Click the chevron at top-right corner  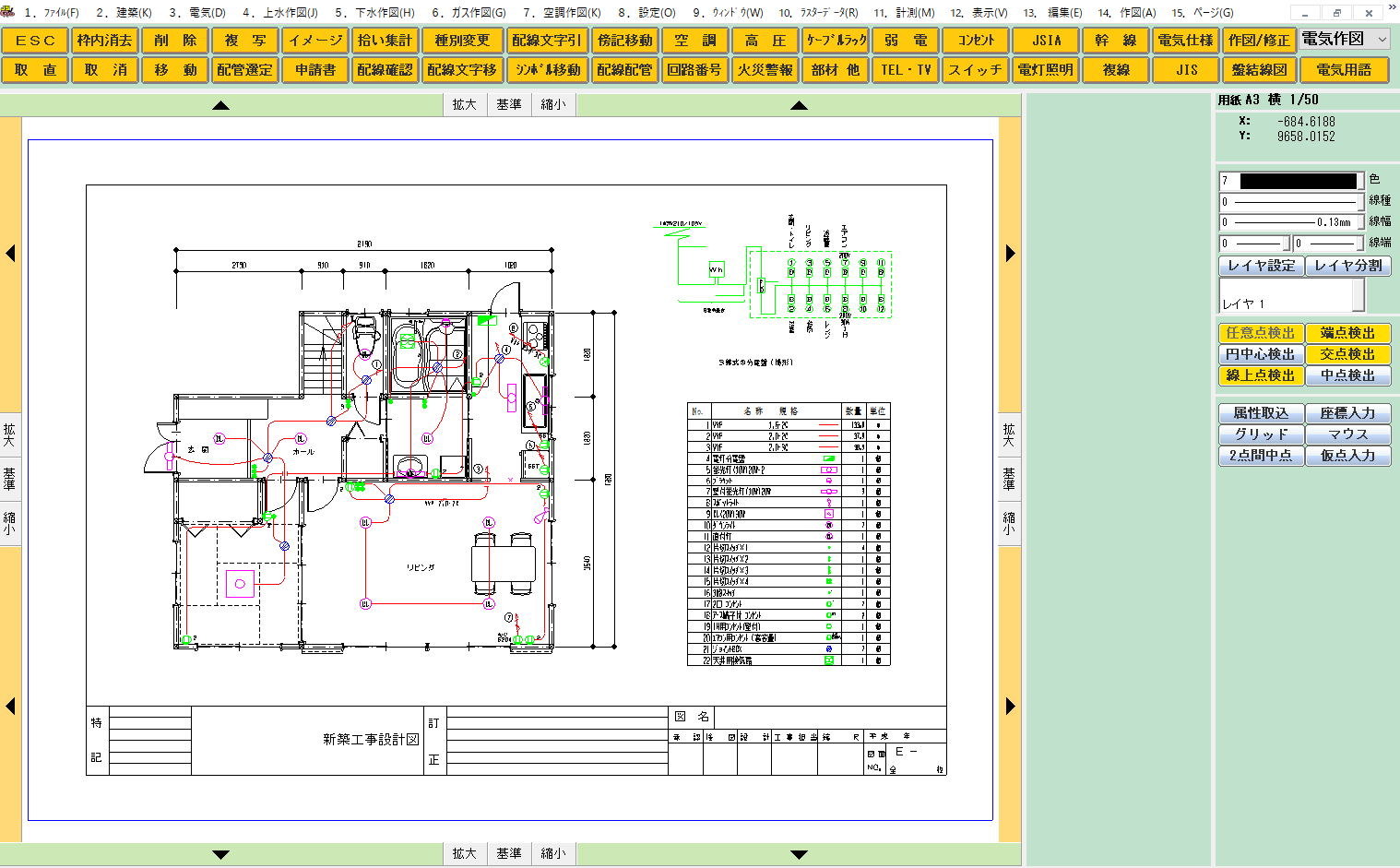1392,6
